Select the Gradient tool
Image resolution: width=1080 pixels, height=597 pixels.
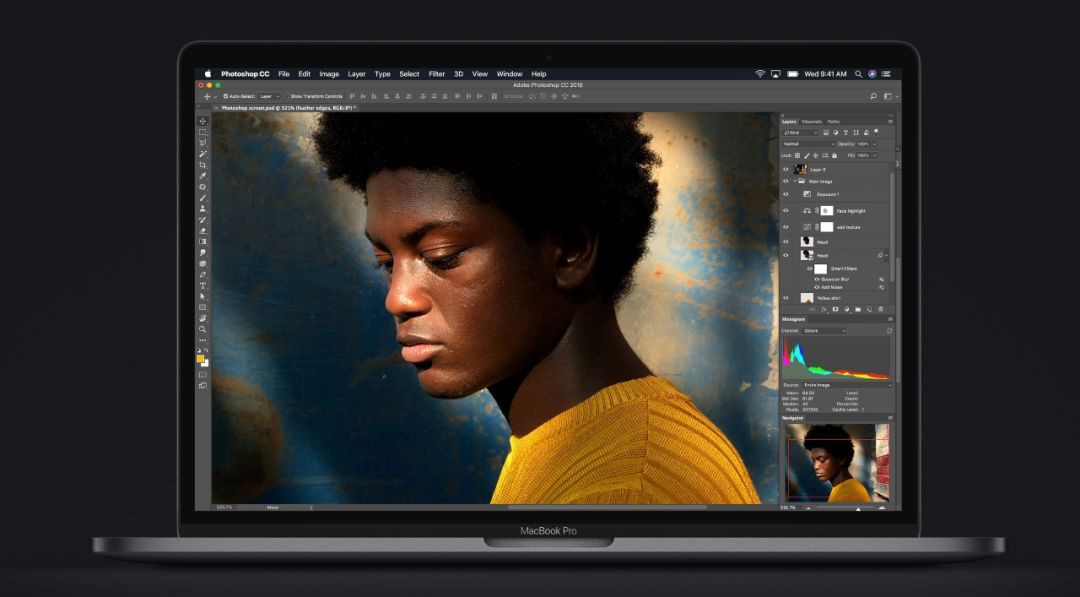coord(202,242)
